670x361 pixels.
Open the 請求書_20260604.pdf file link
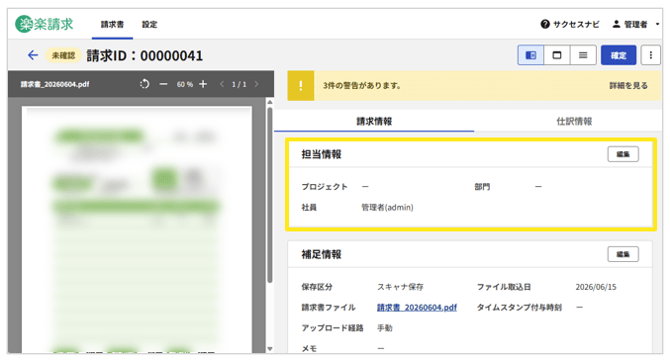[x=417, y=307]
